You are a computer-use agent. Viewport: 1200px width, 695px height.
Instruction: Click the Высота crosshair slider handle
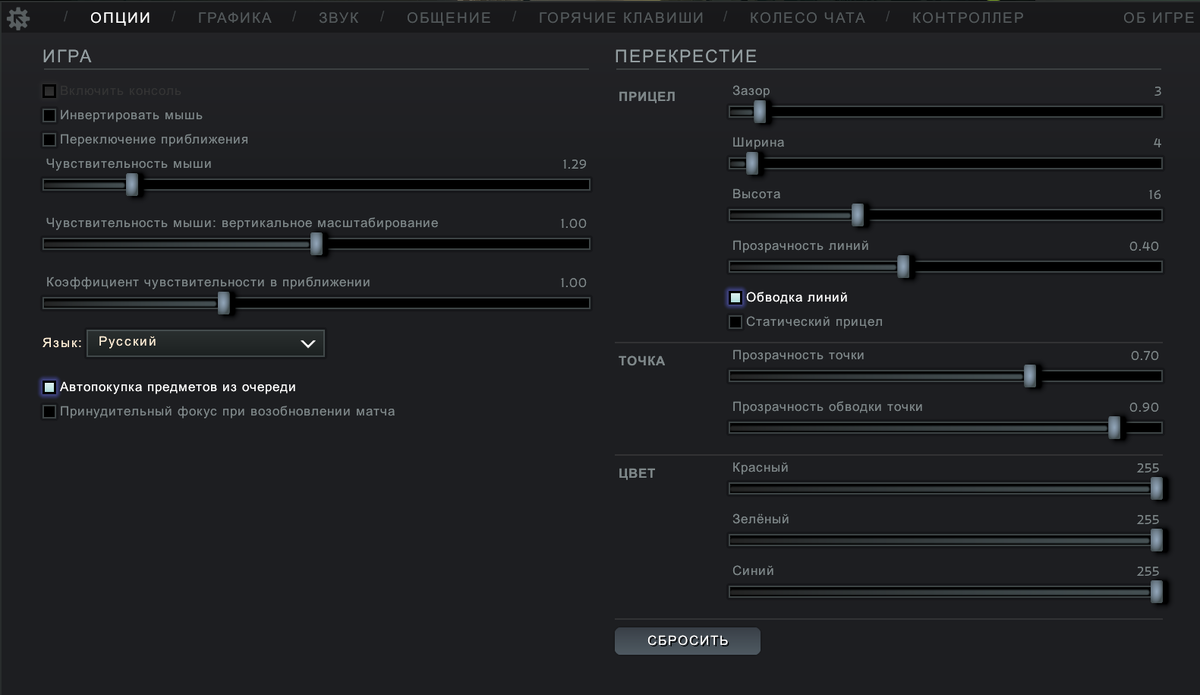click(857, 215)
